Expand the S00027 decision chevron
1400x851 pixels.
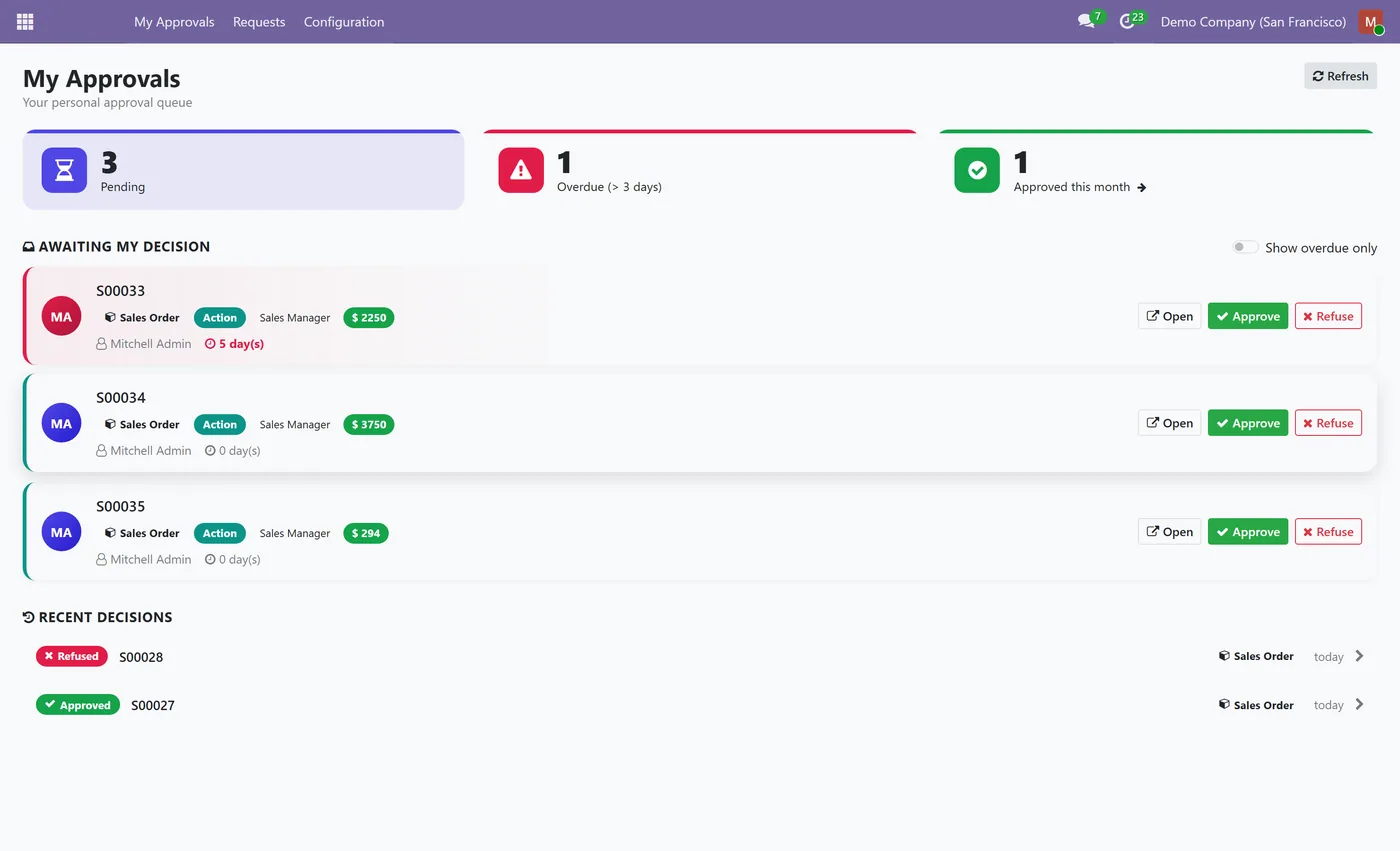(x=1359, y=704)
